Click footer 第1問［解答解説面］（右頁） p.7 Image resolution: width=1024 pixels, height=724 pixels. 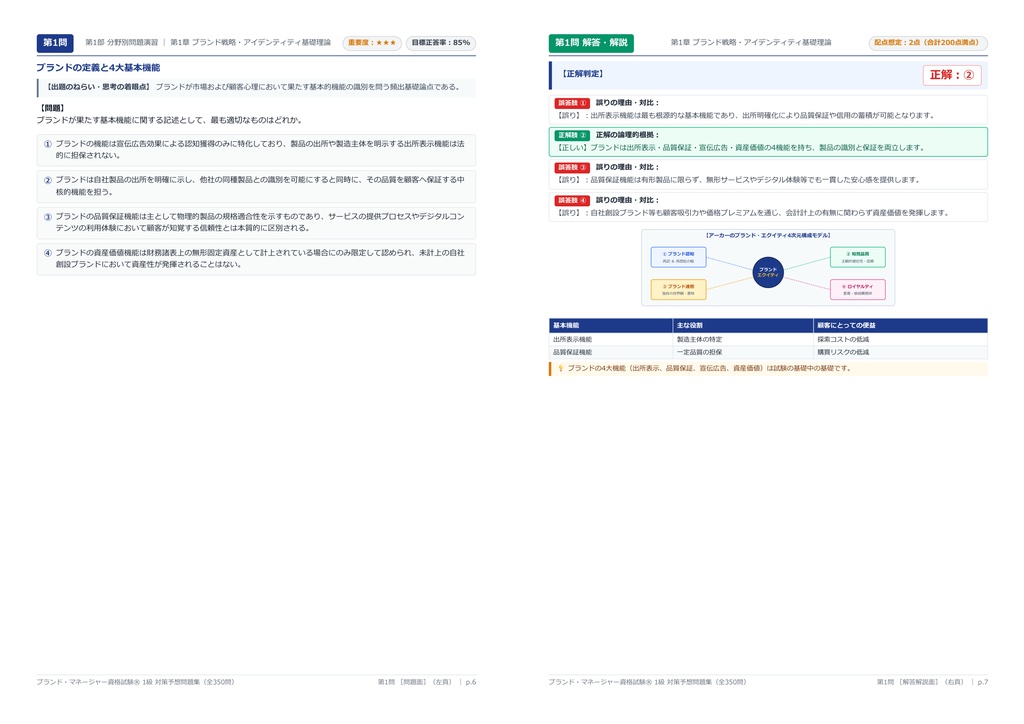tap(932, 682)
